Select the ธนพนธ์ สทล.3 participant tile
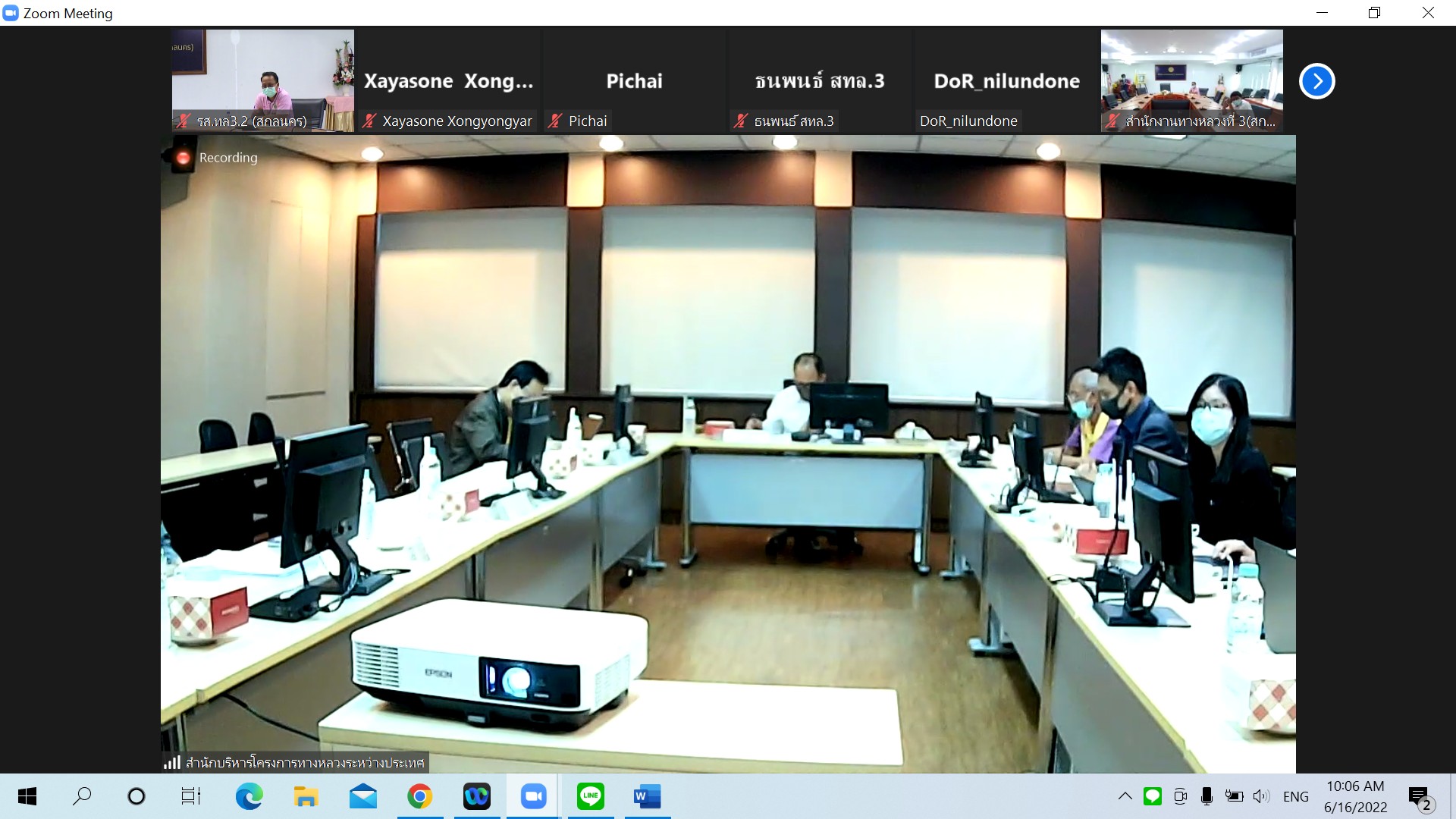The width and height of the screenshot is (1456, 819). 820,81
